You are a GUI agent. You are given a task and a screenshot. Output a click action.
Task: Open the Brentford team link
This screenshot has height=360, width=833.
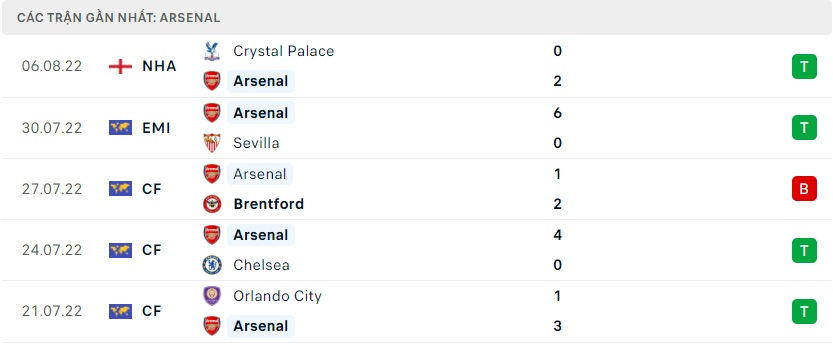point(268,204)
